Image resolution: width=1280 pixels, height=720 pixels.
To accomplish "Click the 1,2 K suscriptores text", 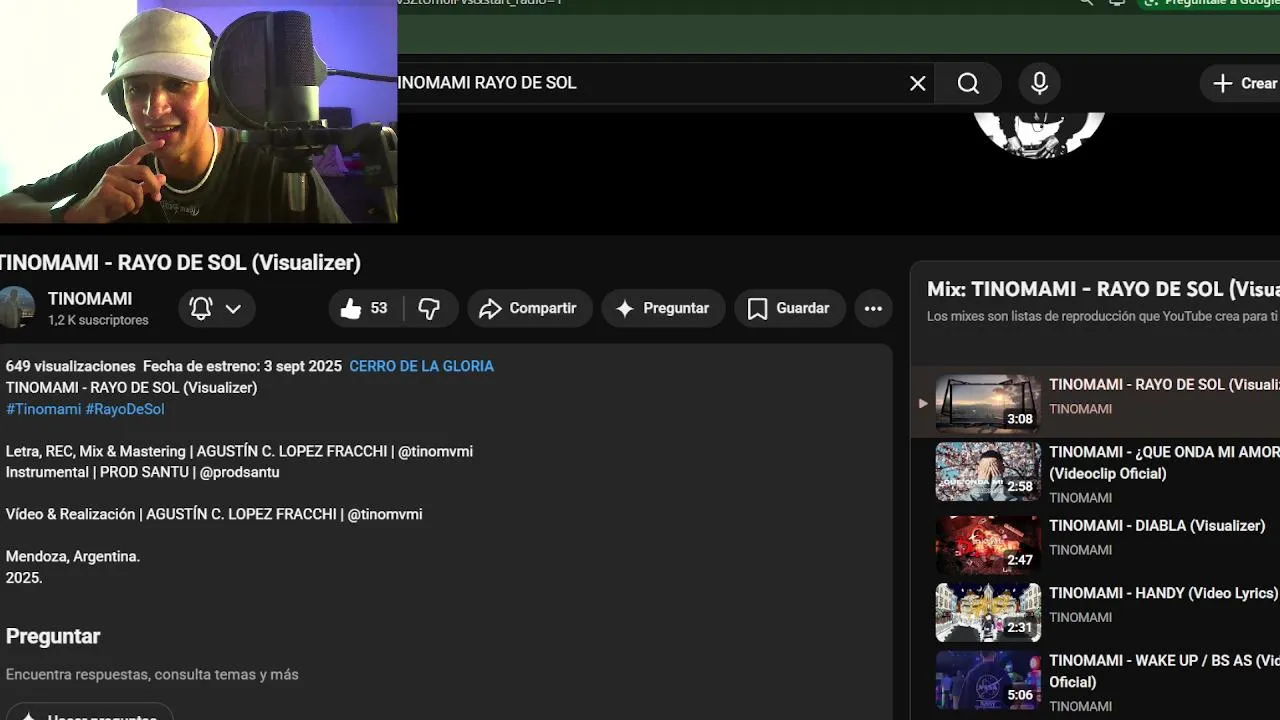I will tap(98, 320).
